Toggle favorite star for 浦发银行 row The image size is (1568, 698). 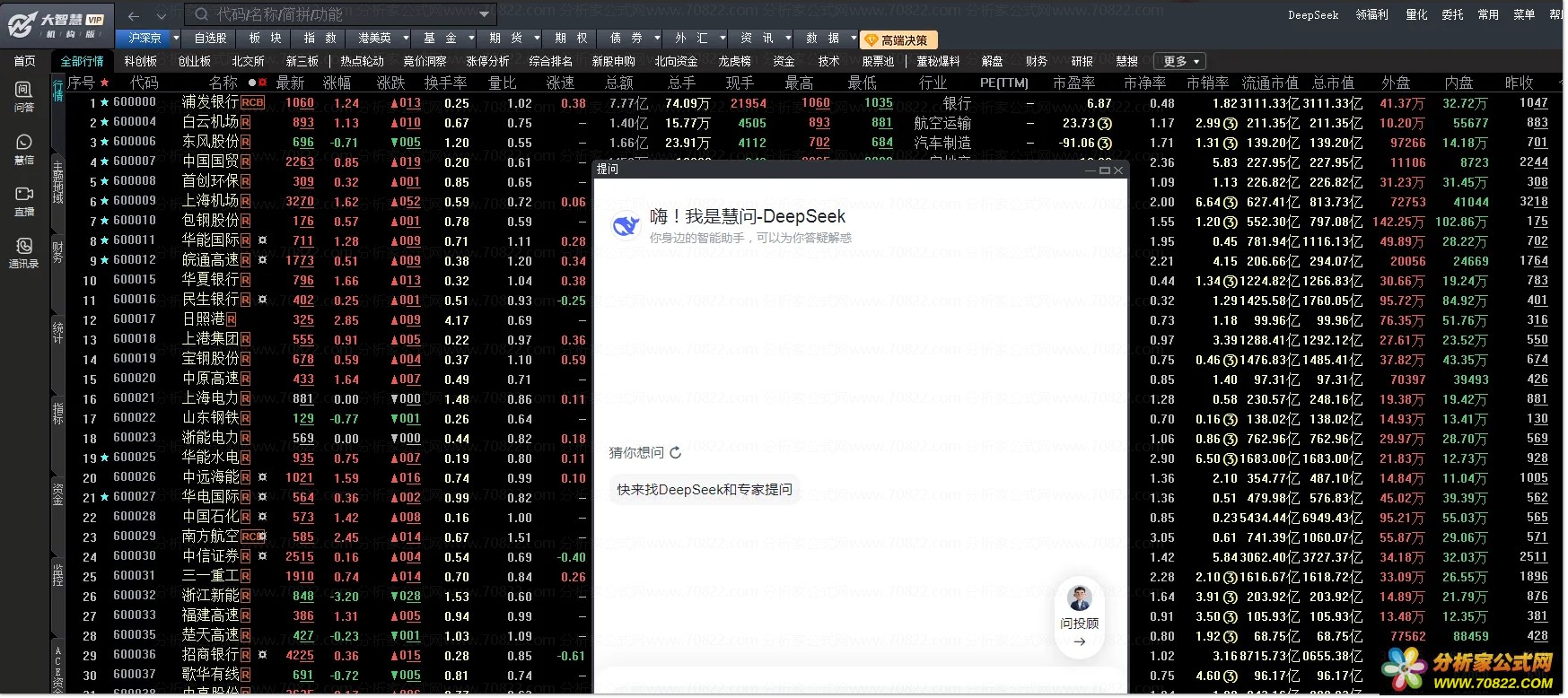[x=104, y=103]
